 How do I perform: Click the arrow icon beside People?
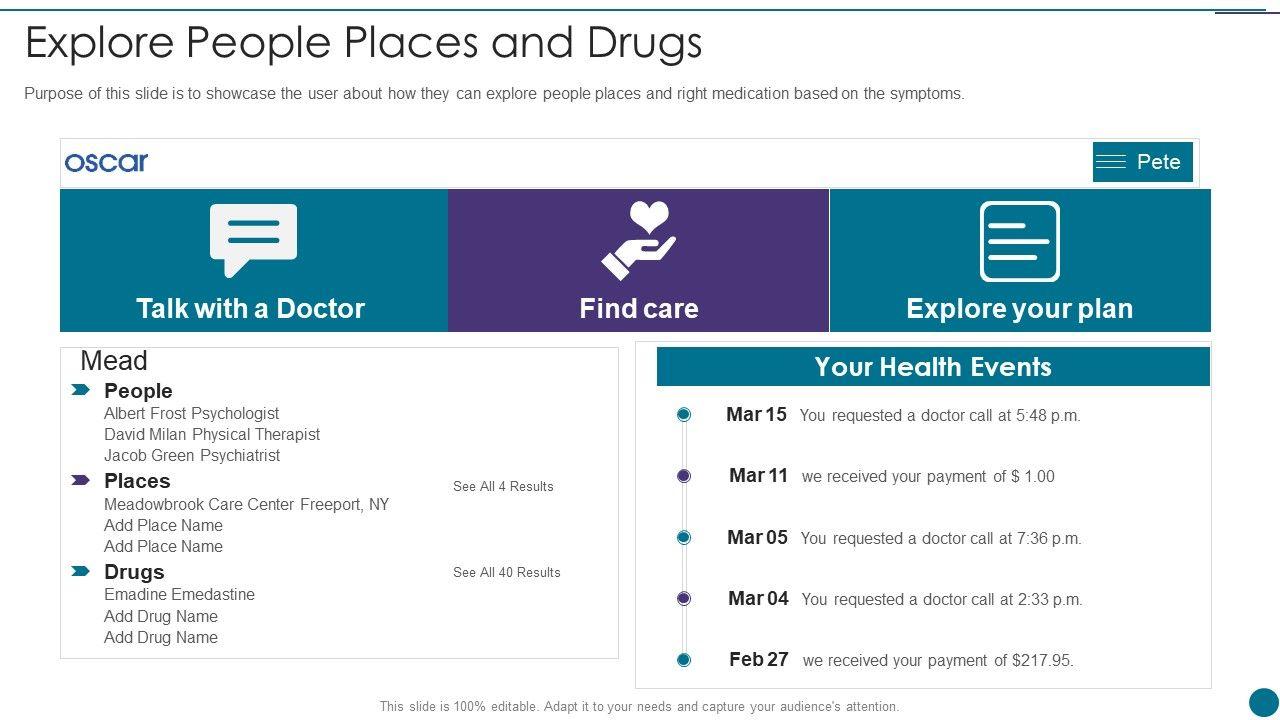(81, 390)
